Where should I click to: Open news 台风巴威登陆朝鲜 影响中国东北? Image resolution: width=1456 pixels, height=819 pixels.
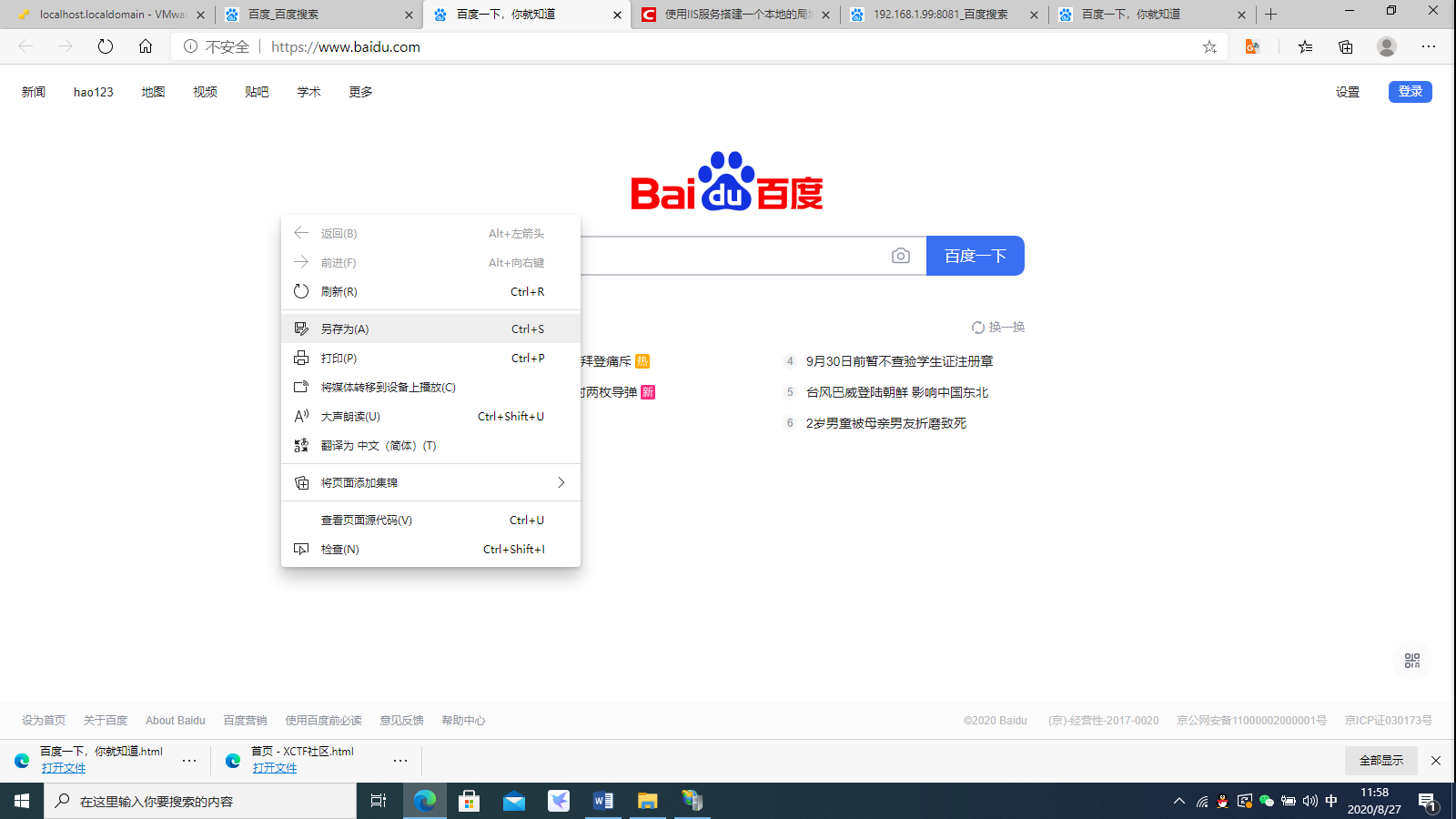click(896, 392)
